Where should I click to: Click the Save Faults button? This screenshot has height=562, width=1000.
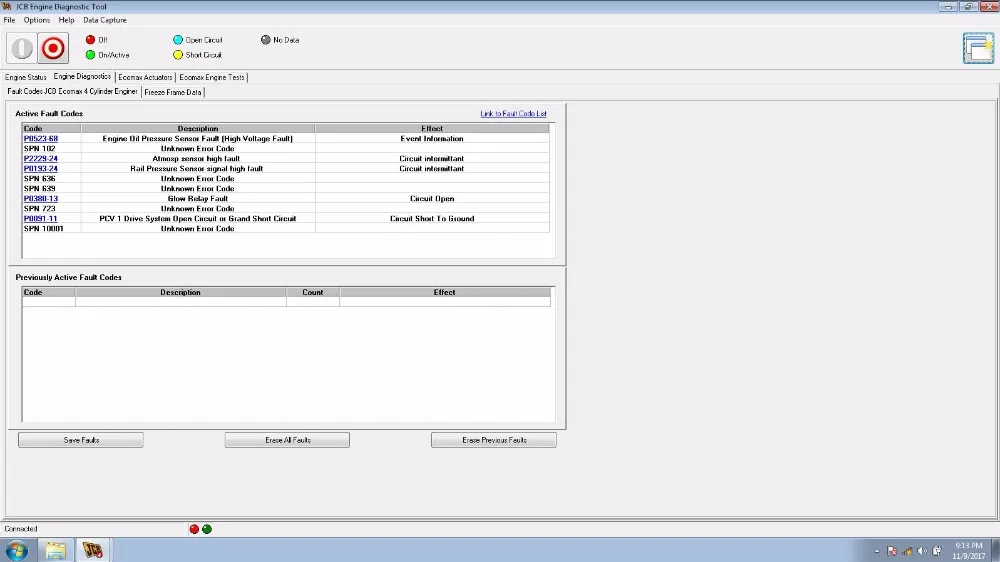click(81, 440)
